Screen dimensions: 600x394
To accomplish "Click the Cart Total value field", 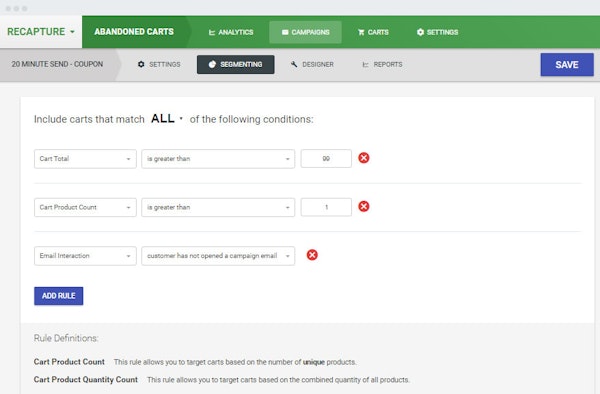I will pyautogui.click(x=326, y=158).
